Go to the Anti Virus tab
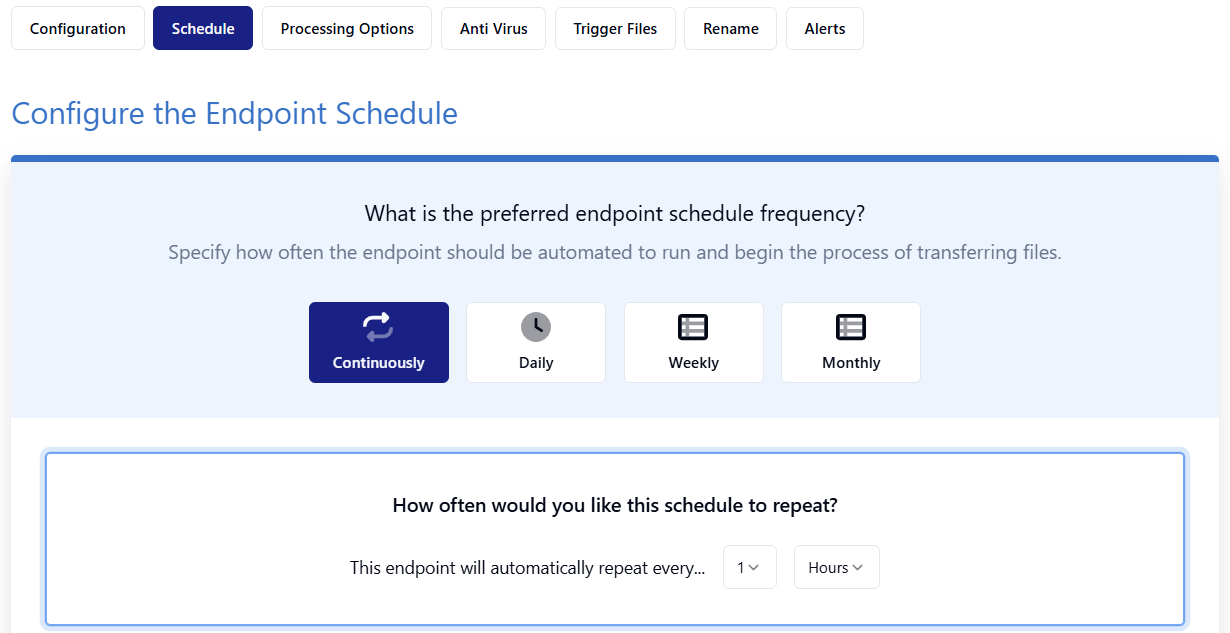Viewport: 1230px width, 633px height. 494,28
